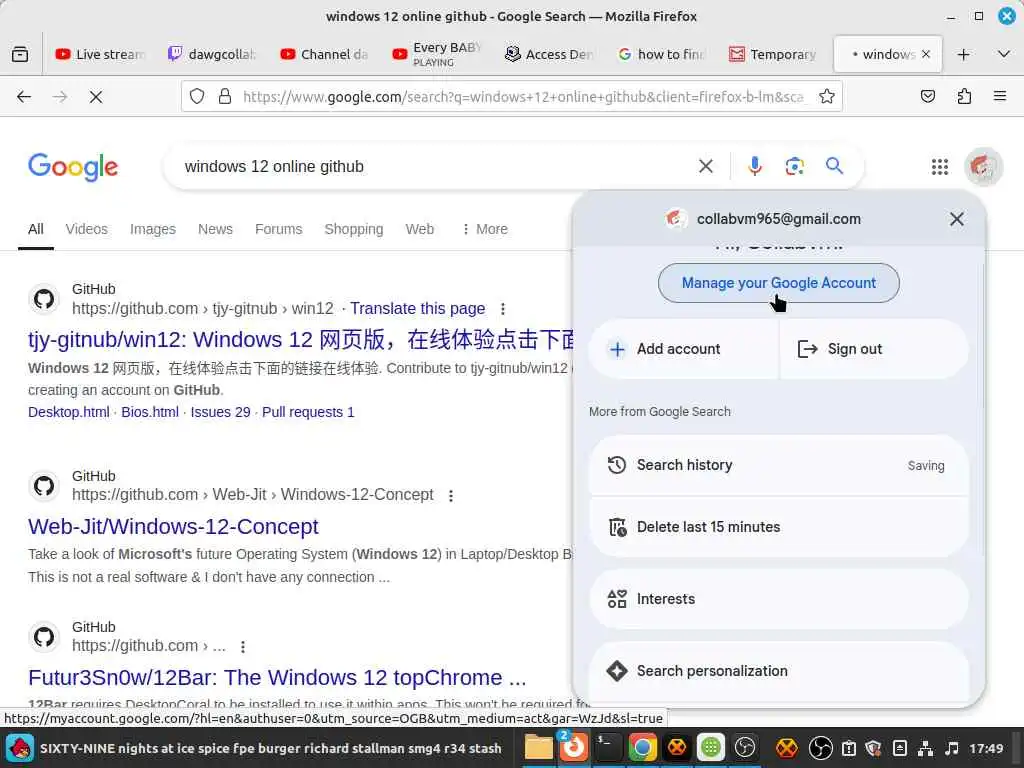Viewport: 1024px width, 768px height.
Task: Open Search personalization option
Action: 778,671
